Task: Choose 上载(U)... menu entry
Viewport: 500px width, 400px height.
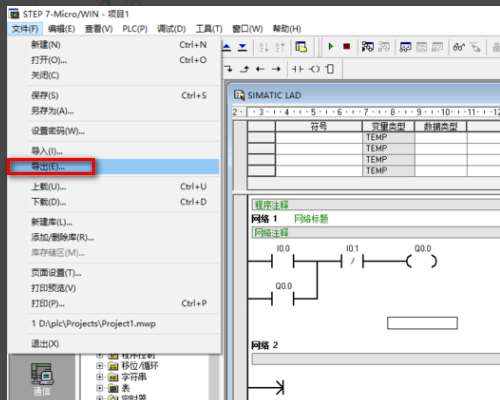Action: (113, 187)
